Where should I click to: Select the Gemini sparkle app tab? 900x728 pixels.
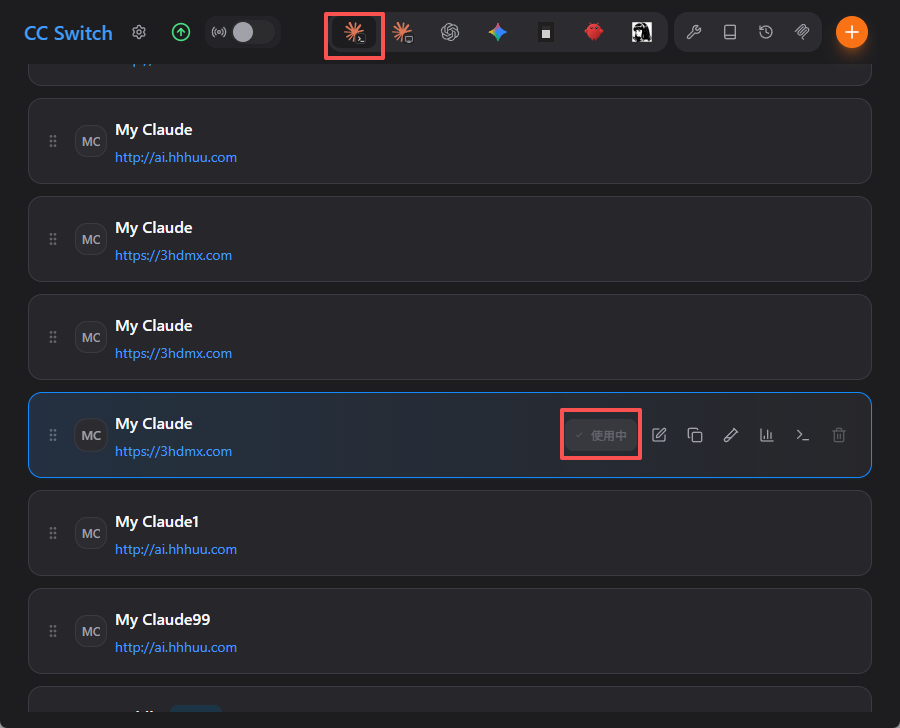498,32
